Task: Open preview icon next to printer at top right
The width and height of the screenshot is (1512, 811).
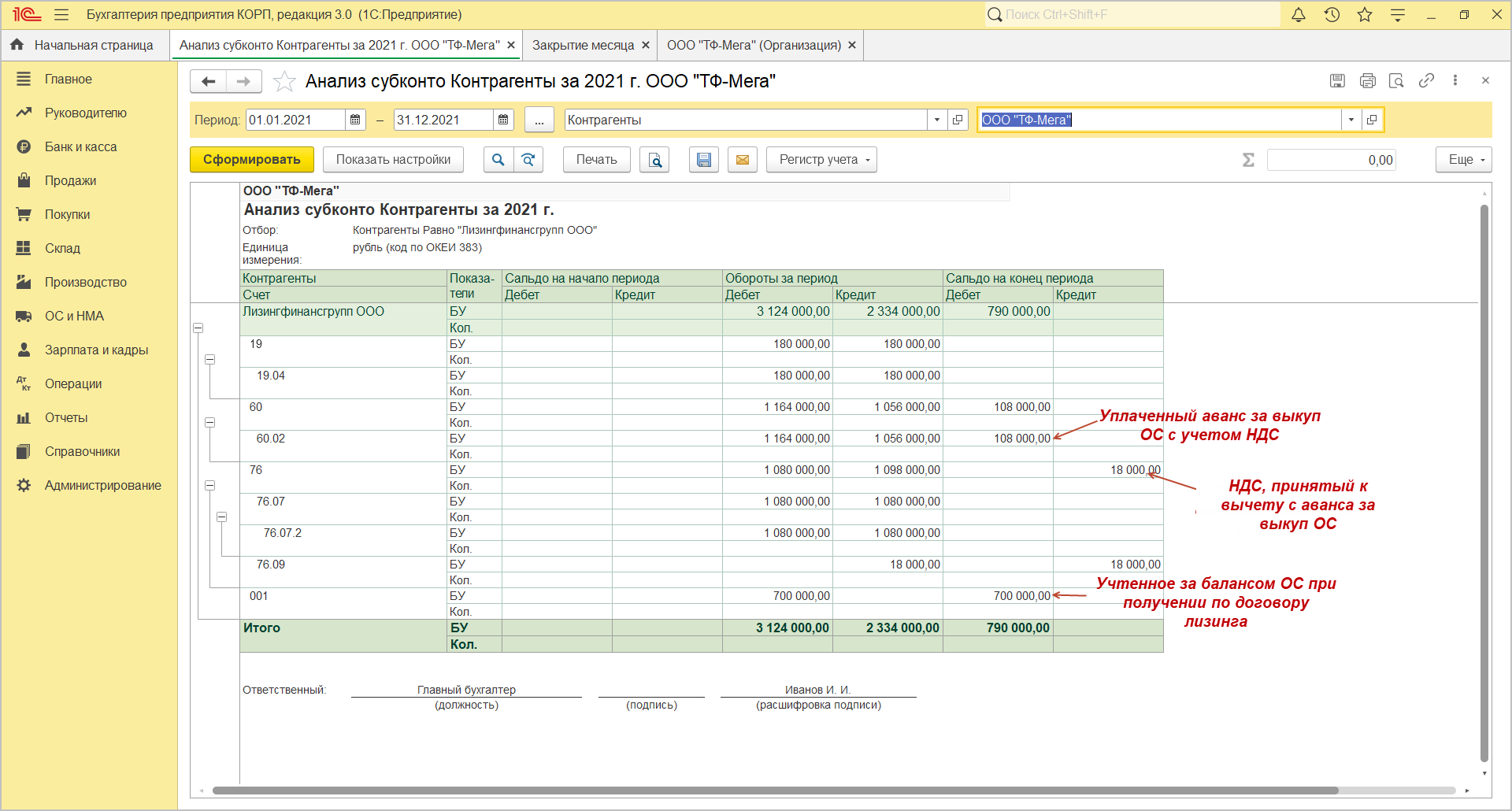Action: 1396,80
